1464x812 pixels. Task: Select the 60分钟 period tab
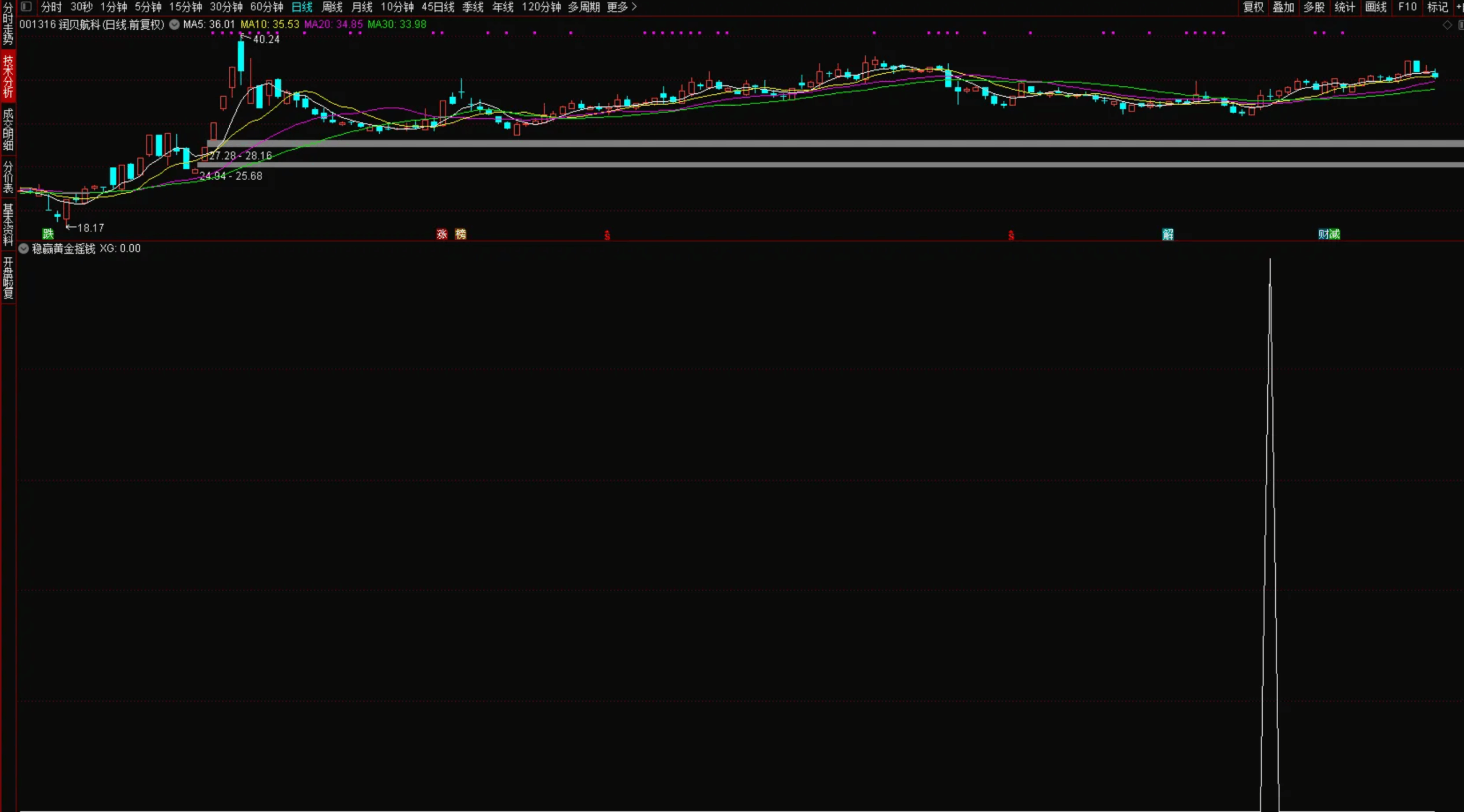tap(266, 7)
